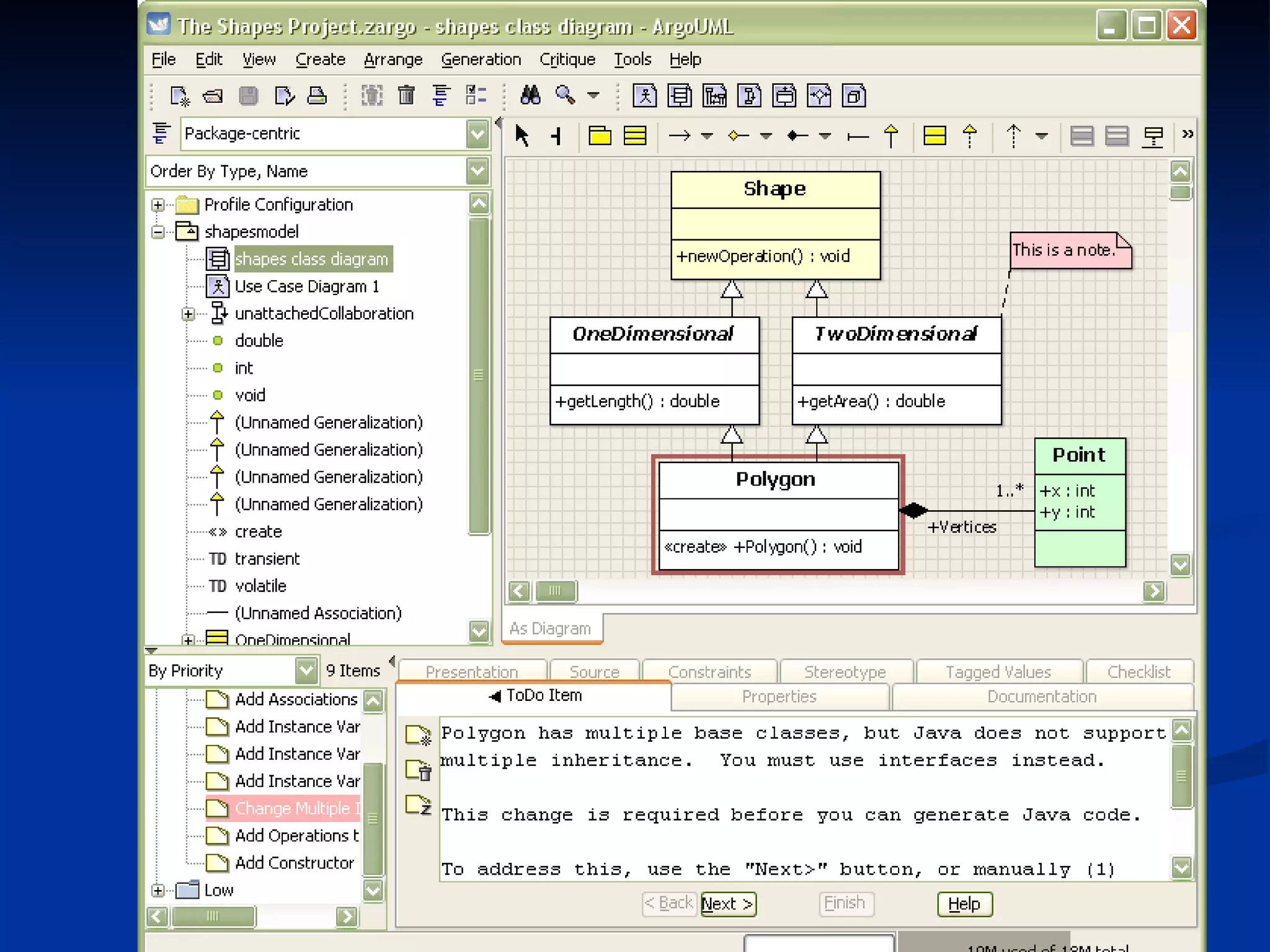Click the New Package tool icon

pos(600,135)
